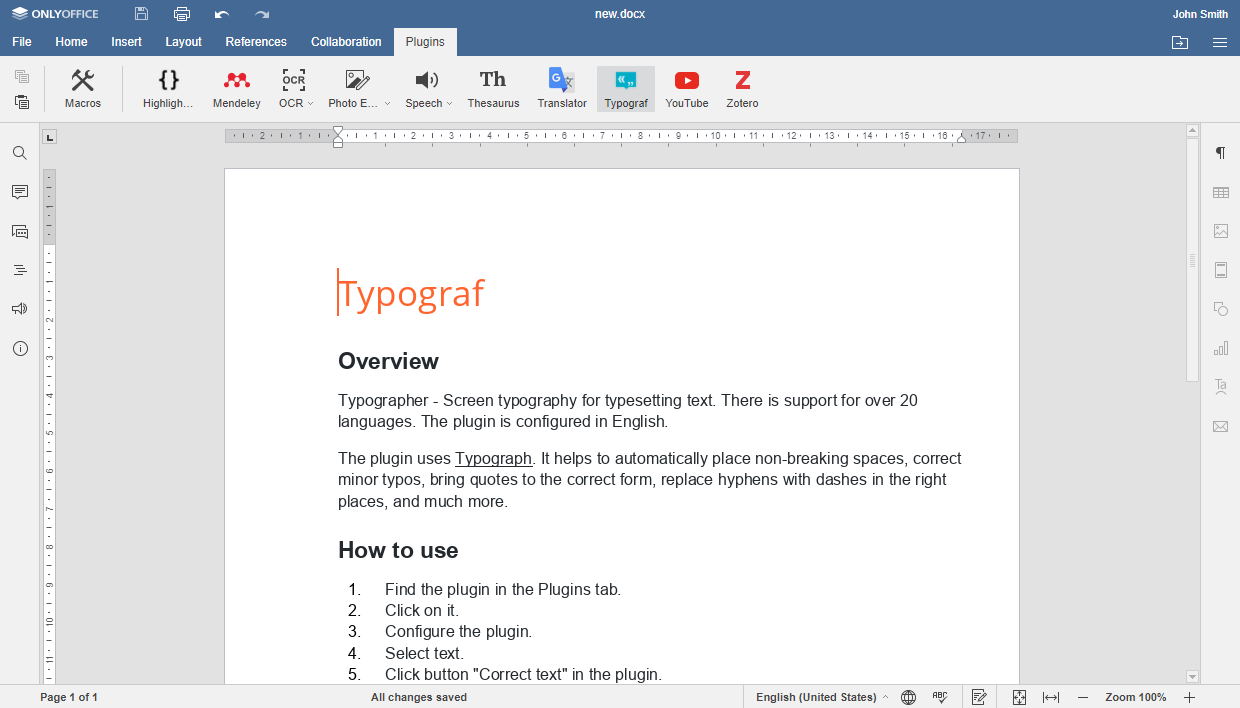Image resolution: width=1240 pixels, height=708 pixels.
Task: Undo the last action
Action: (222, 14)
